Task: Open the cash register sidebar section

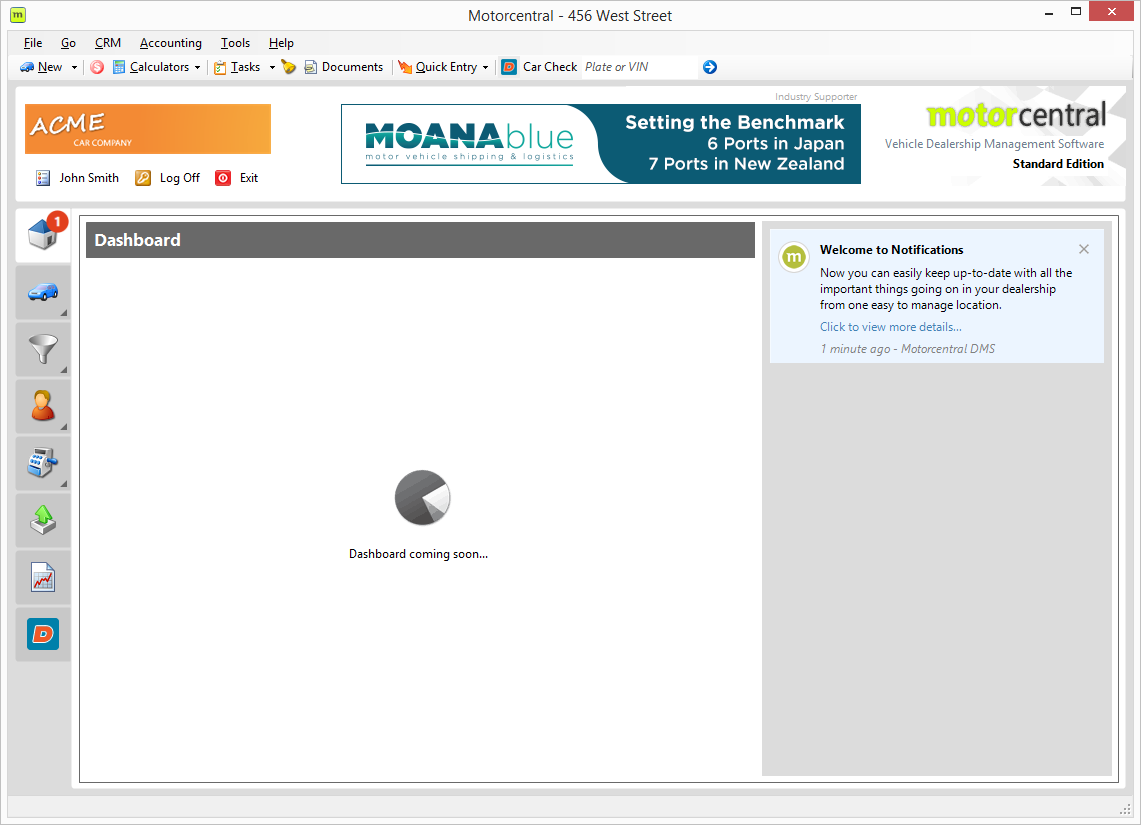Action: 43,463
